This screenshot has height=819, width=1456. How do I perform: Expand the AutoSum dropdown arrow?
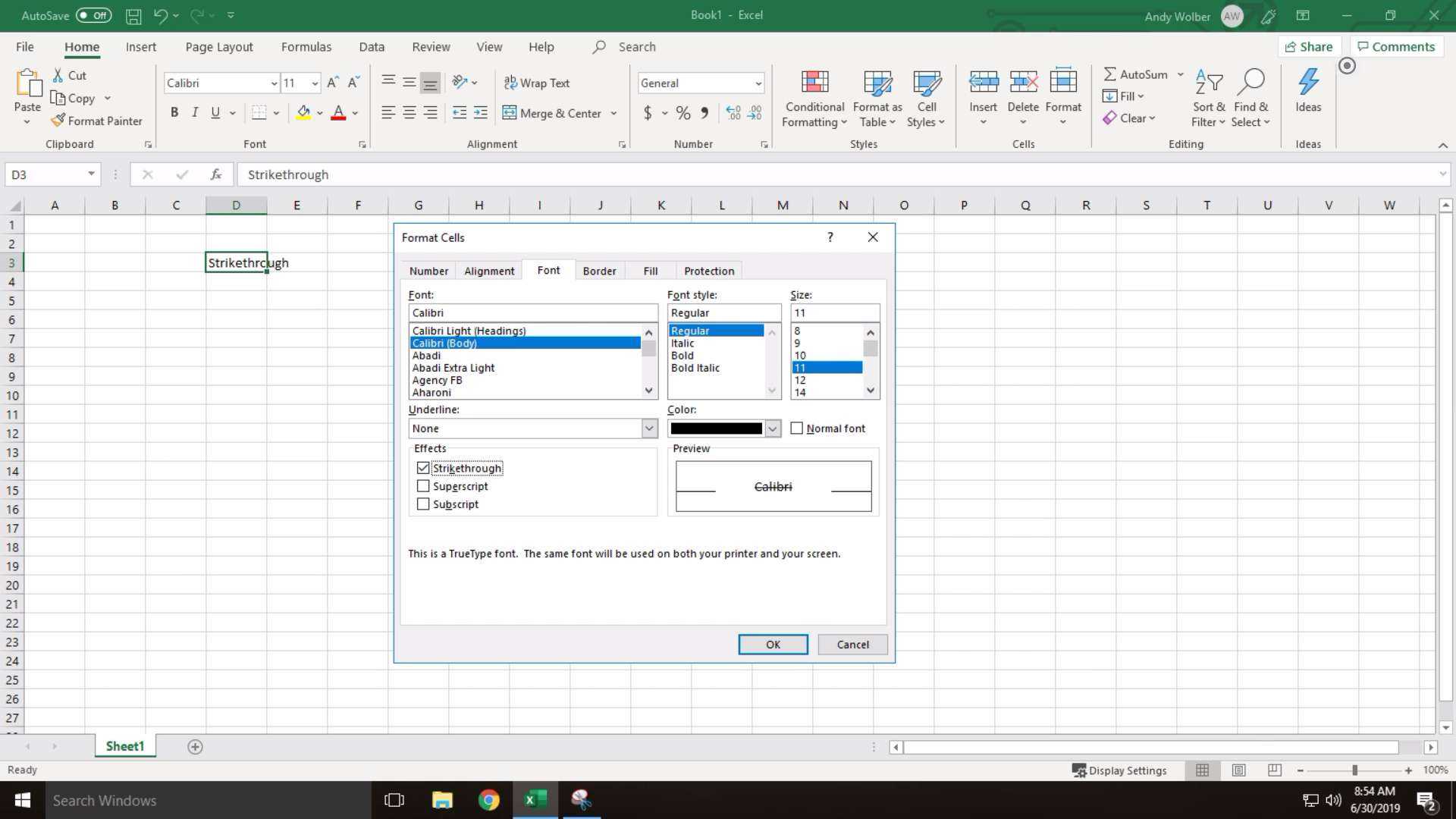[1180, 74]
